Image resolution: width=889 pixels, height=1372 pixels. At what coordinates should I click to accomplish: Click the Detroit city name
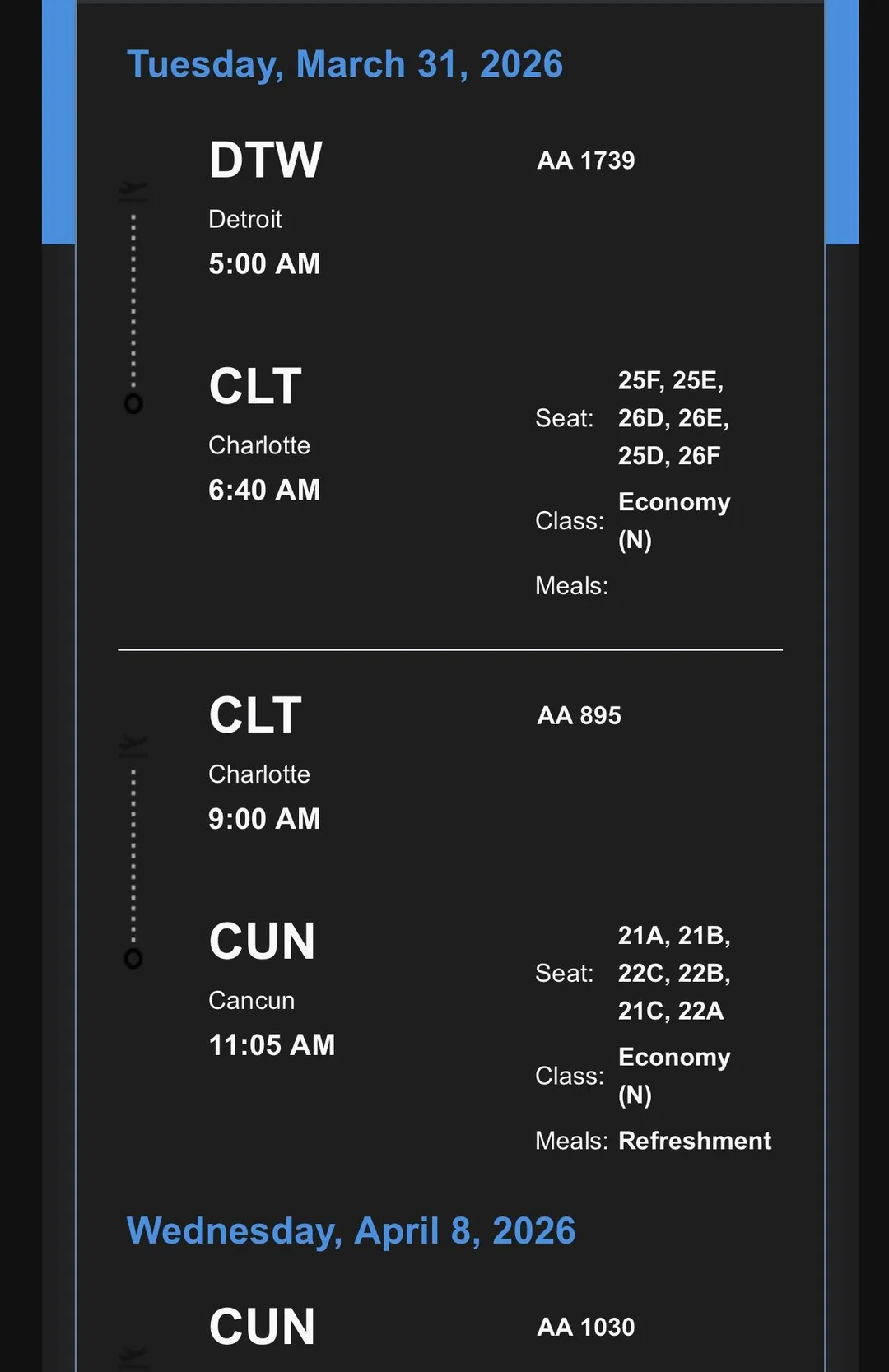pyautogui.click(x=245, y=219)
